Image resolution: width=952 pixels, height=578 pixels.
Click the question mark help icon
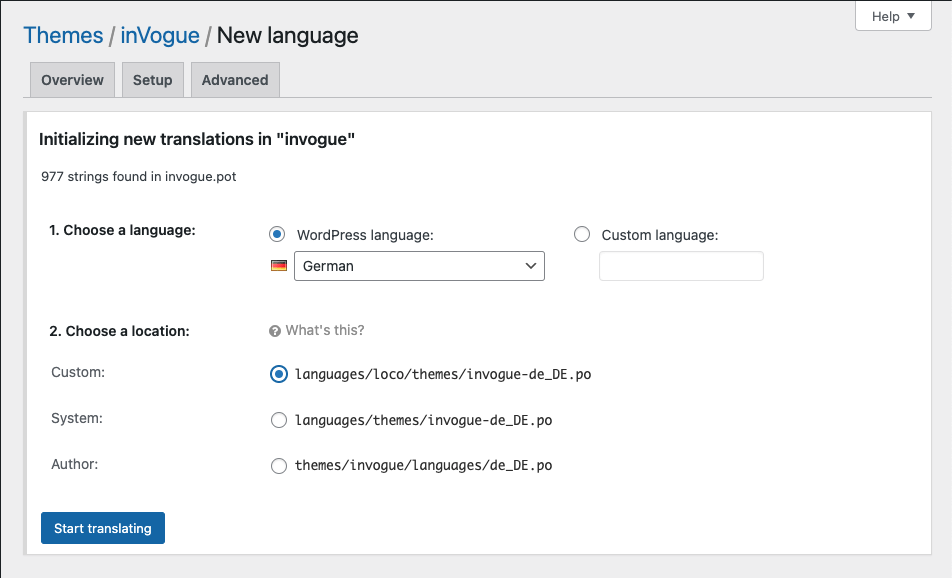[x=275, y=331]
